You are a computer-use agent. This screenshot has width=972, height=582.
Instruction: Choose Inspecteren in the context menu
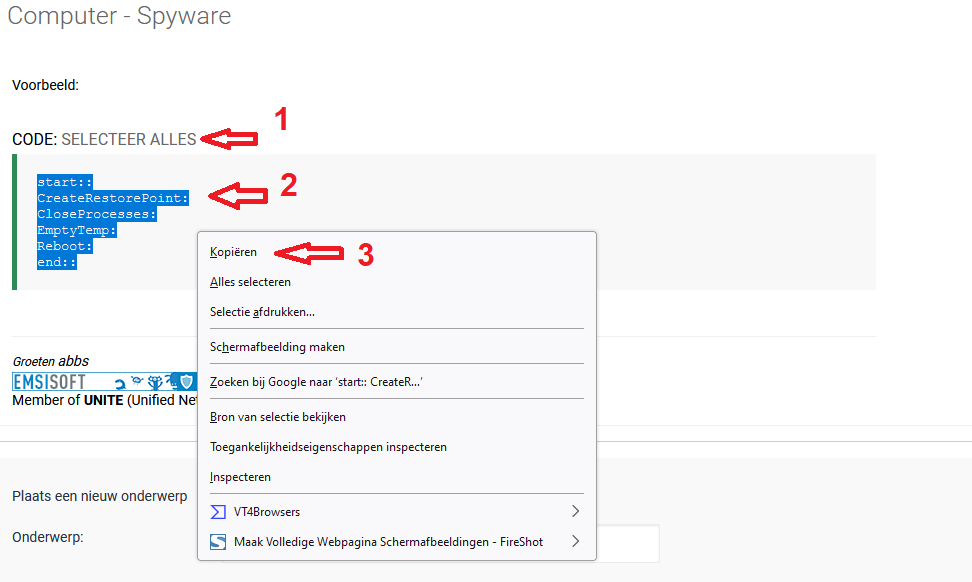click(x=240, y=477)
